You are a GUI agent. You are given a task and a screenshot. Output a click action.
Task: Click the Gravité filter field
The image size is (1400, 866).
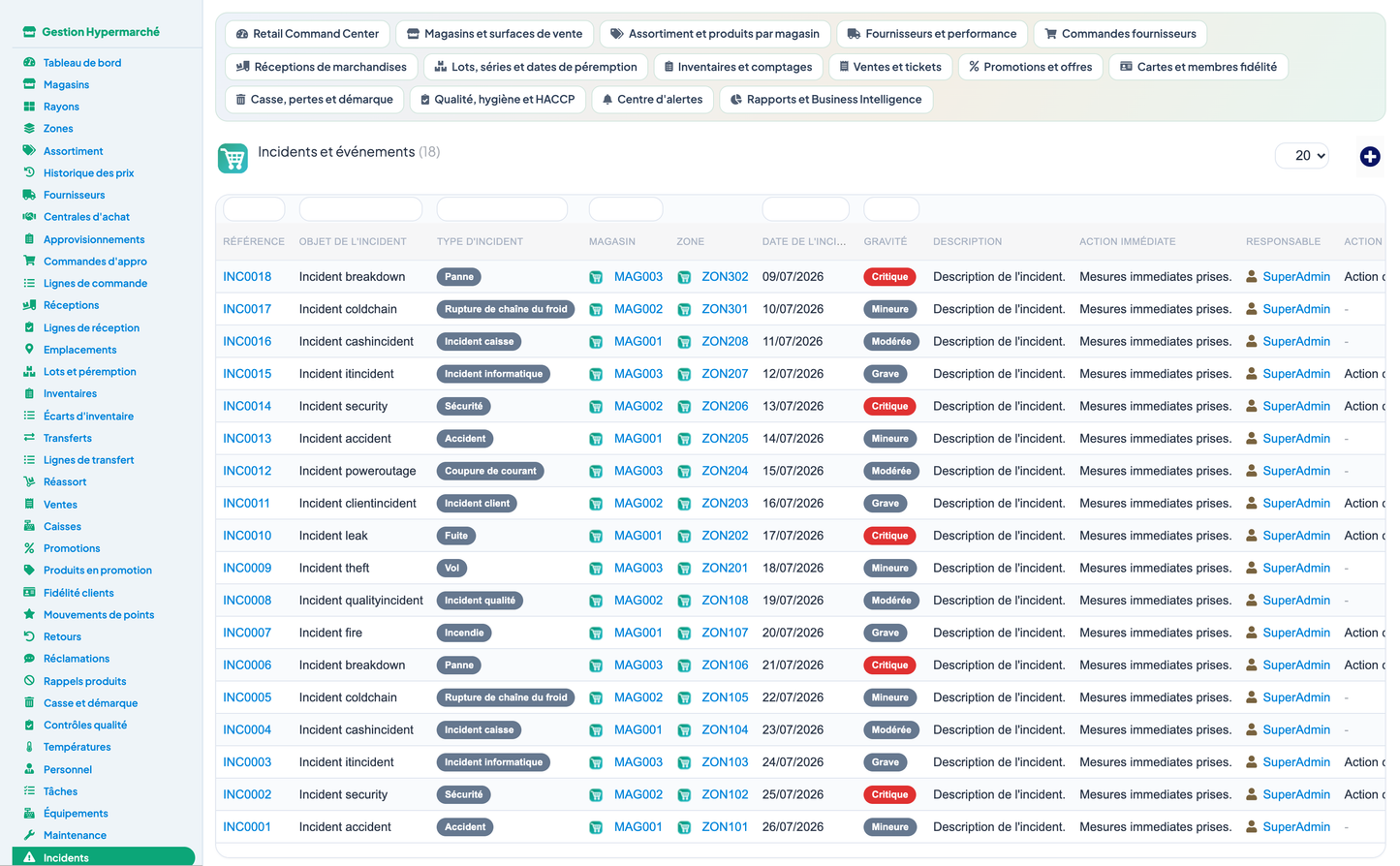[x=891, y=209]
